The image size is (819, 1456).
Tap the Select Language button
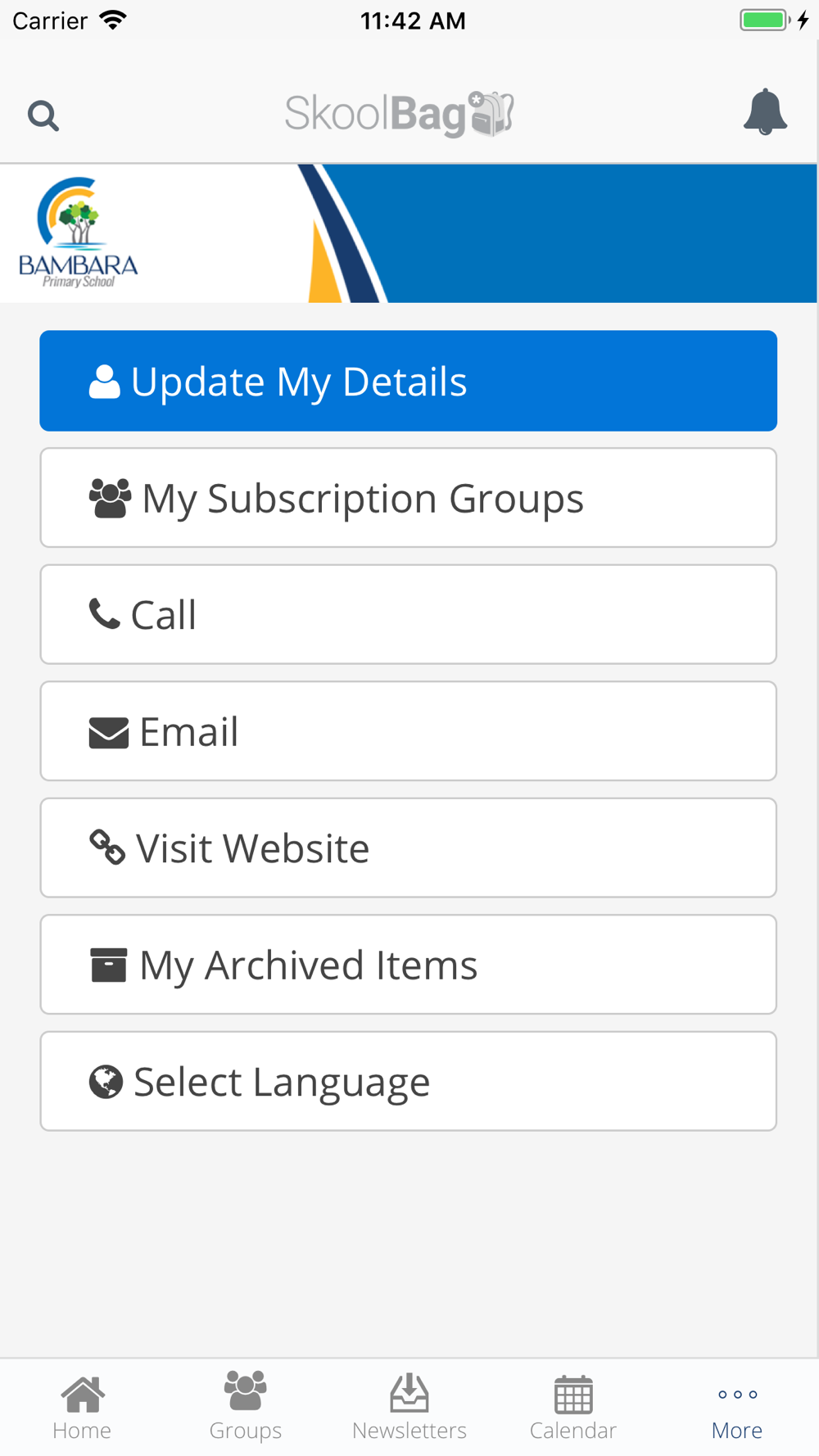408,1081
